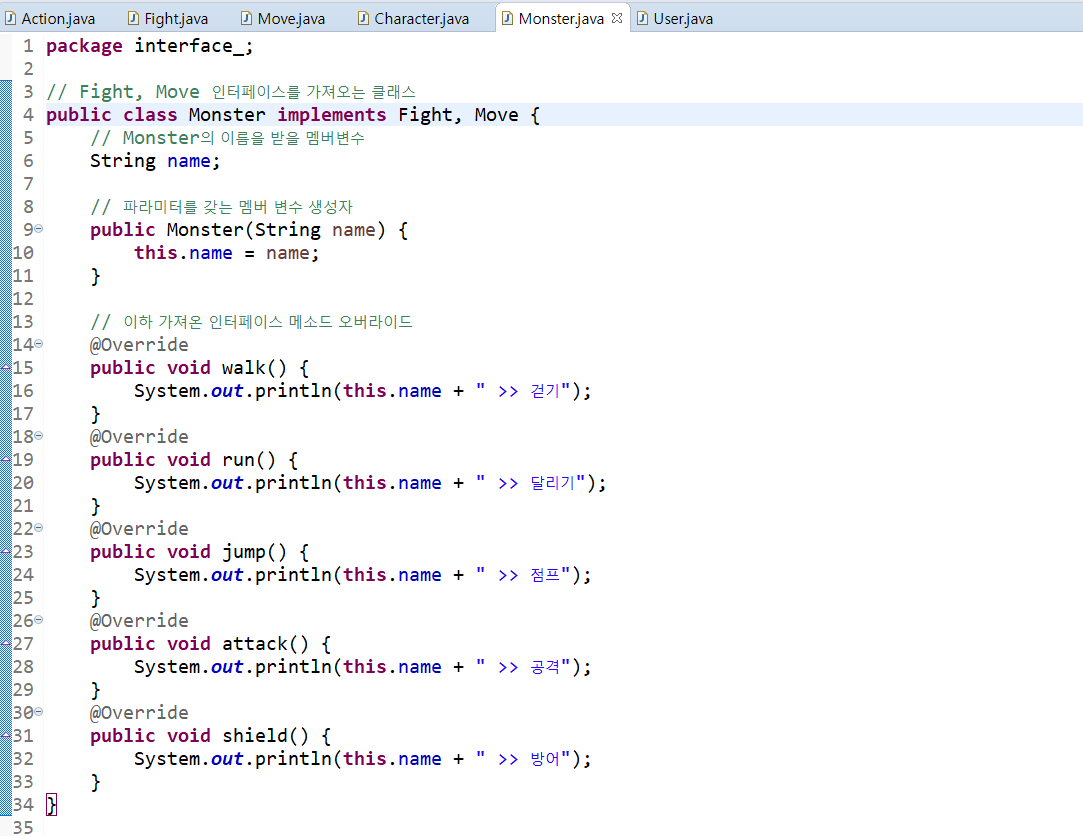This screenshot has height=836, width=1083.
Task: Click the Character.java file icon
Action: click(363, 19)
